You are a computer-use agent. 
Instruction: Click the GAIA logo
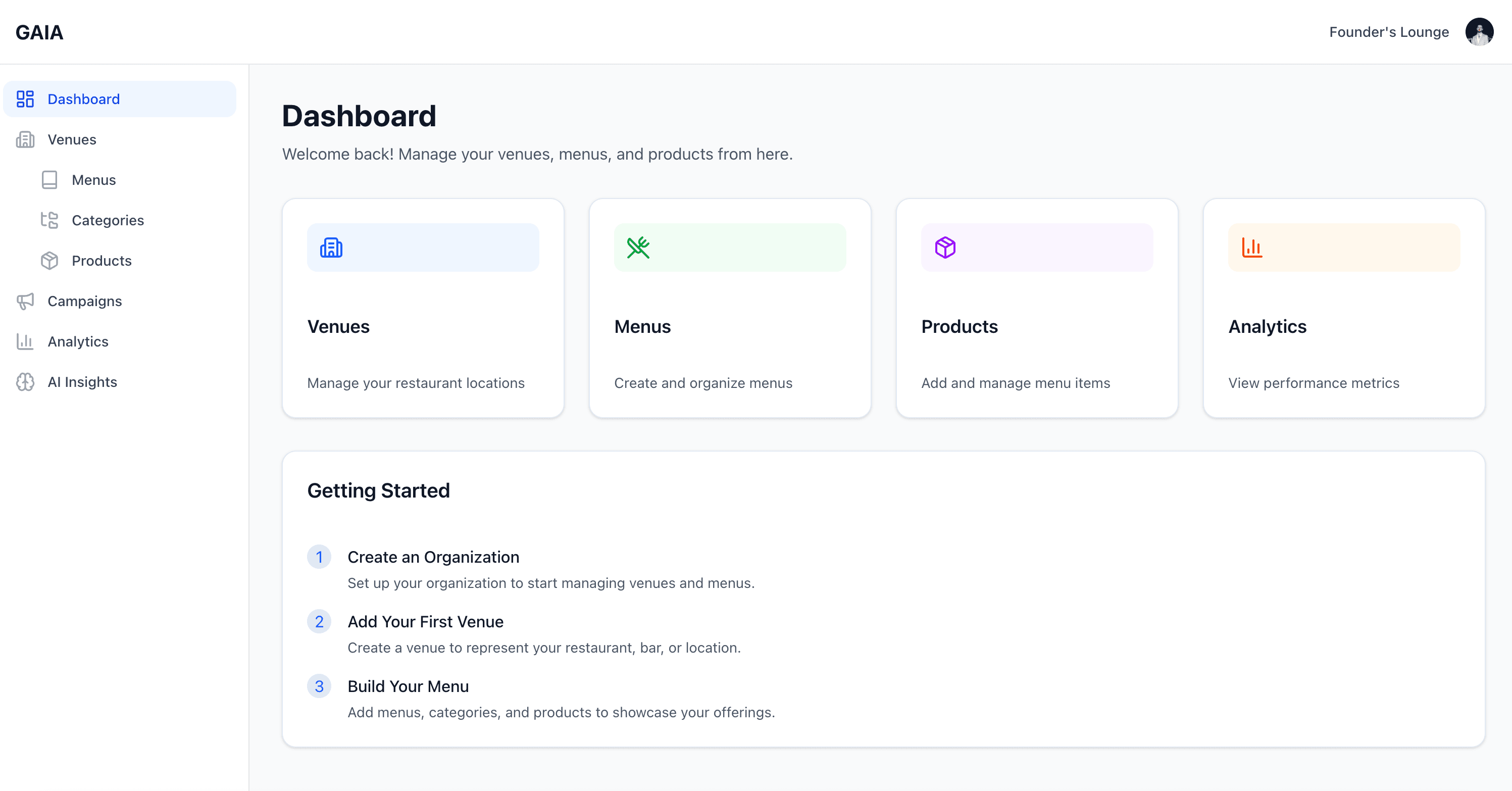(39, 32)
